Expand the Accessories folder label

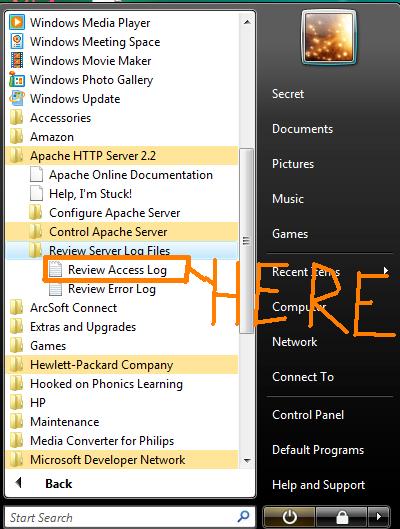coord(61,118)
